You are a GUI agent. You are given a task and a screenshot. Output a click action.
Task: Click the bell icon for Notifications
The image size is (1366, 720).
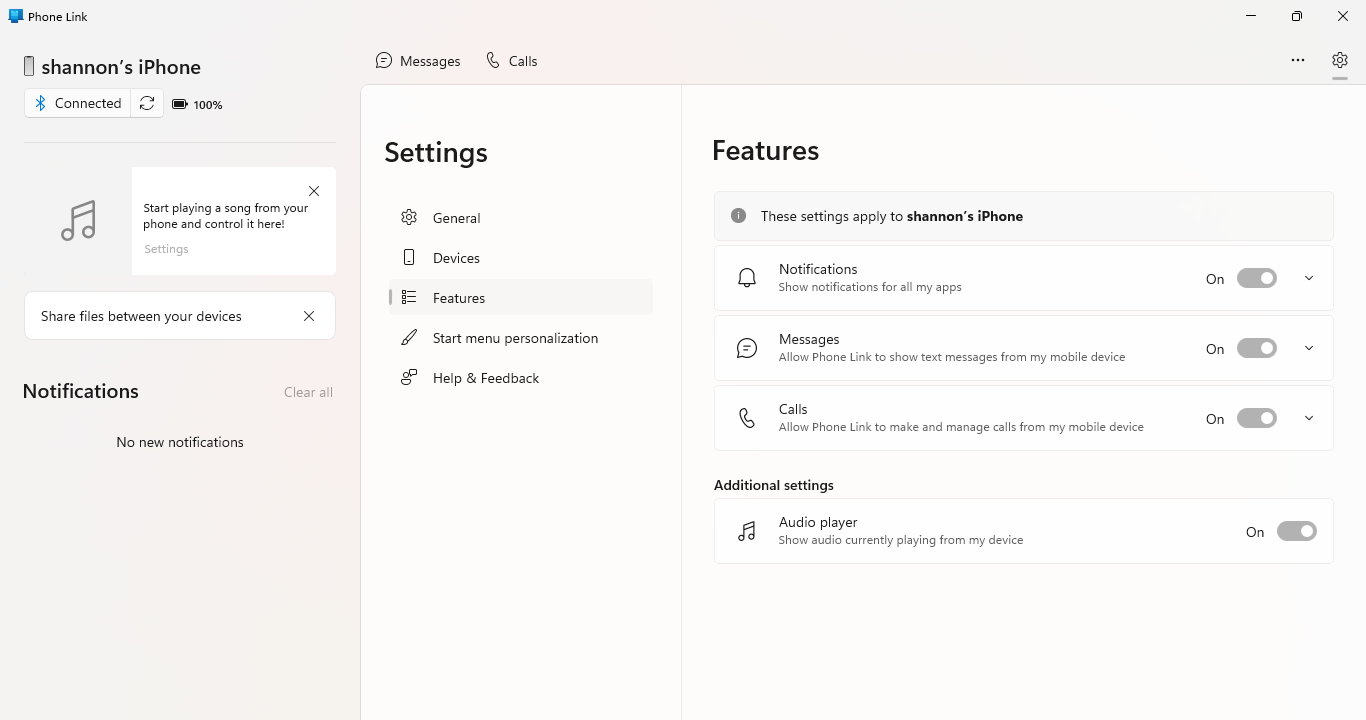click(747, 278)
